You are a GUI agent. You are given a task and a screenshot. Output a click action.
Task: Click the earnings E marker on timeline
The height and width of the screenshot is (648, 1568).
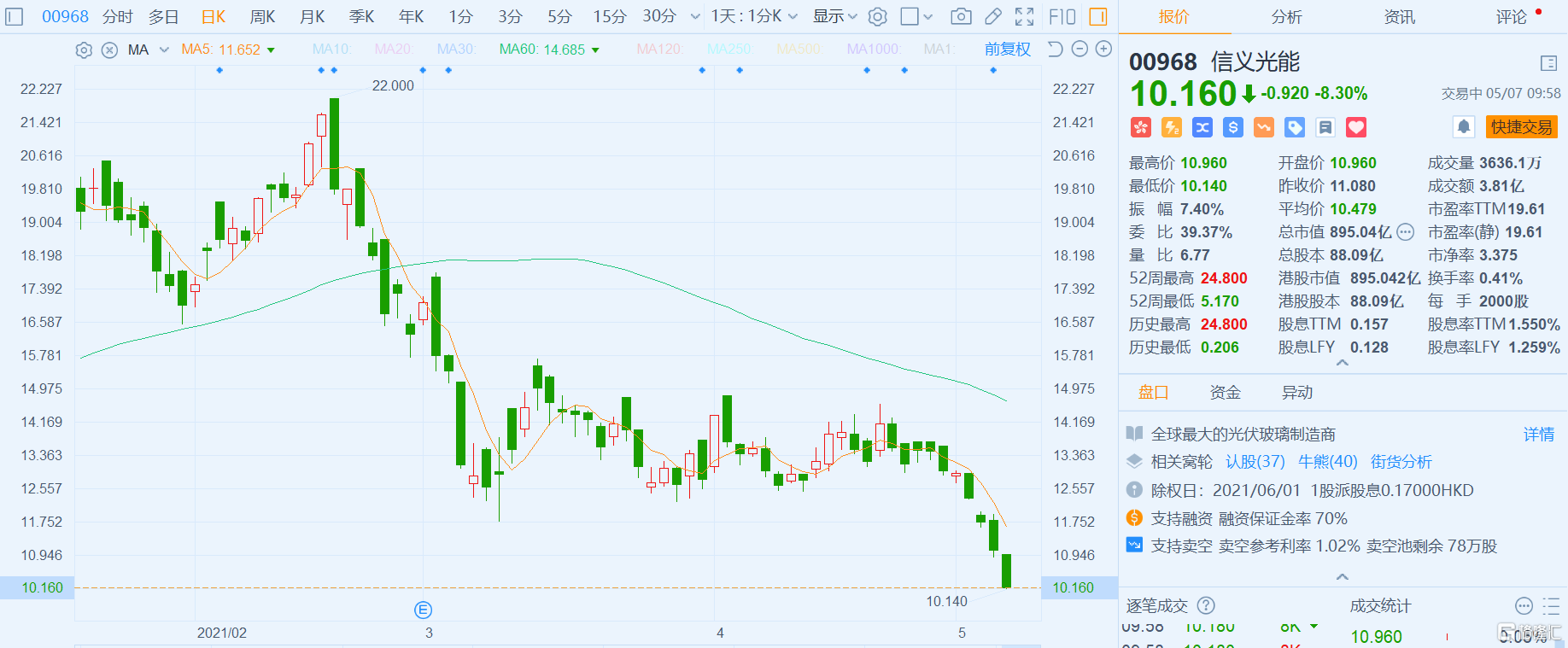(423, 610)
